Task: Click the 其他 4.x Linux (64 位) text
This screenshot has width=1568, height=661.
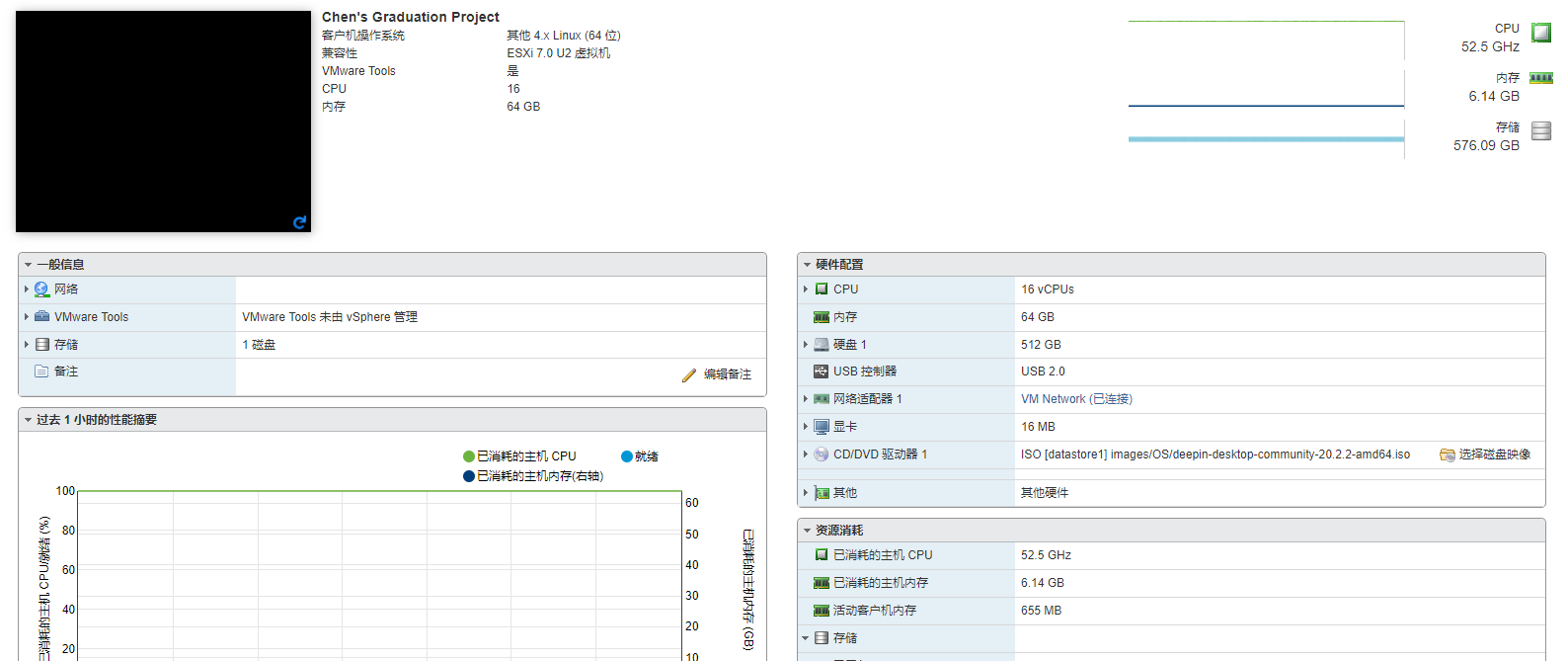Action: click(564, 36)
